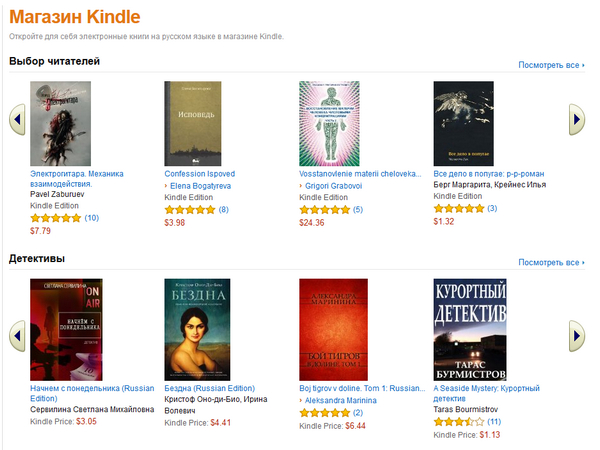
Task: Expand author arrow beside Aleksandra Marinina
Action: (301, 401)
